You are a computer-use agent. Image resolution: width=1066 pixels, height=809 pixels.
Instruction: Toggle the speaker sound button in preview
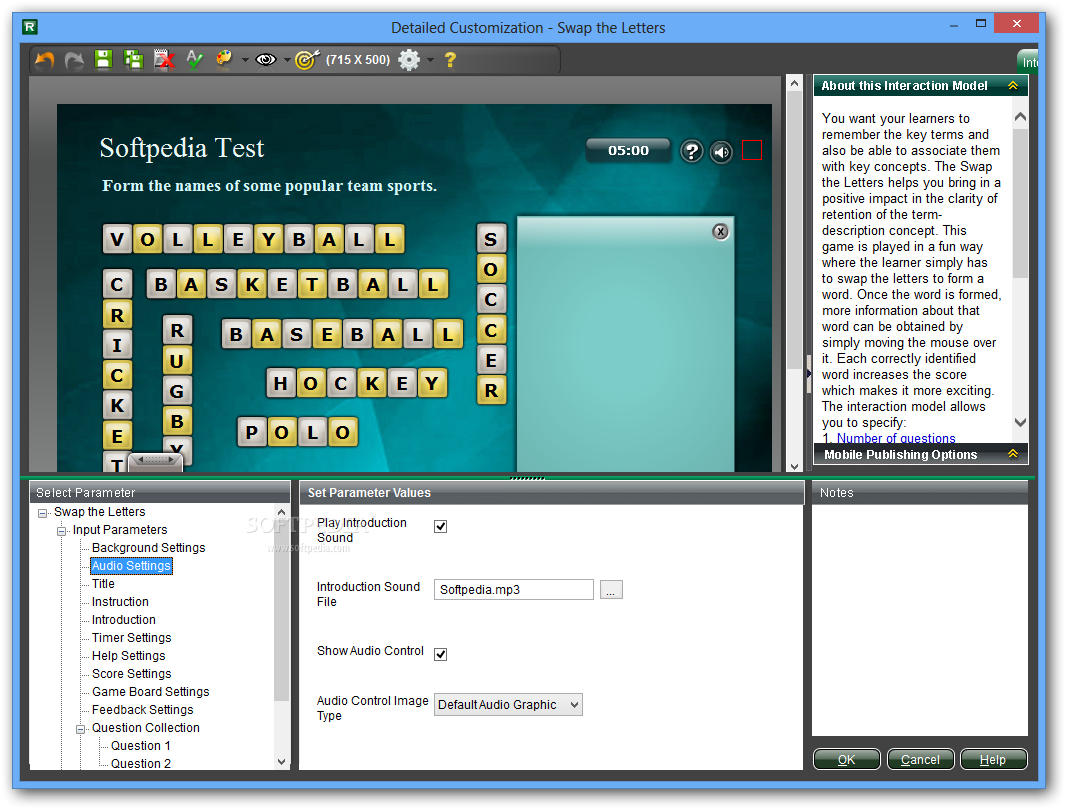coord(722,152)
